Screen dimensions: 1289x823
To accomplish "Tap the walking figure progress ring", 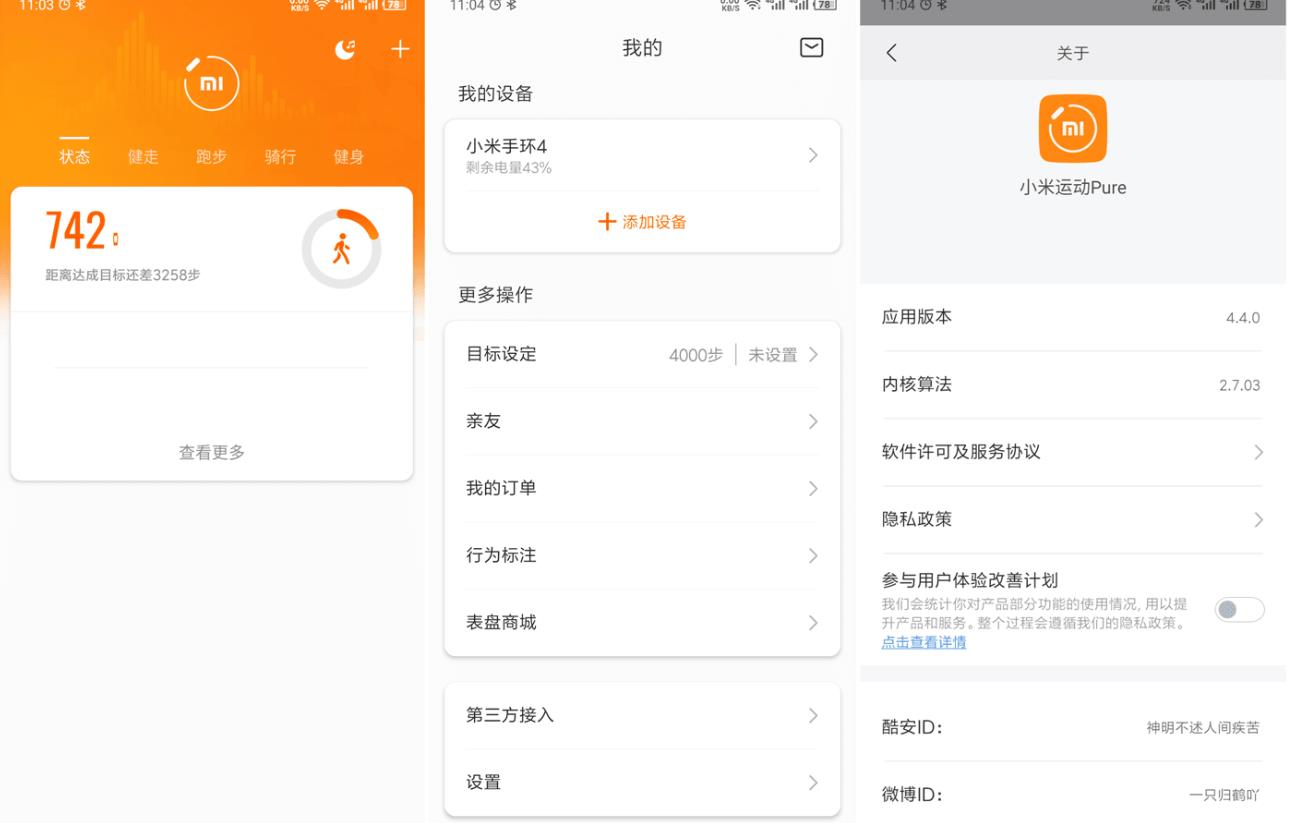I will (x=341, y=249).
